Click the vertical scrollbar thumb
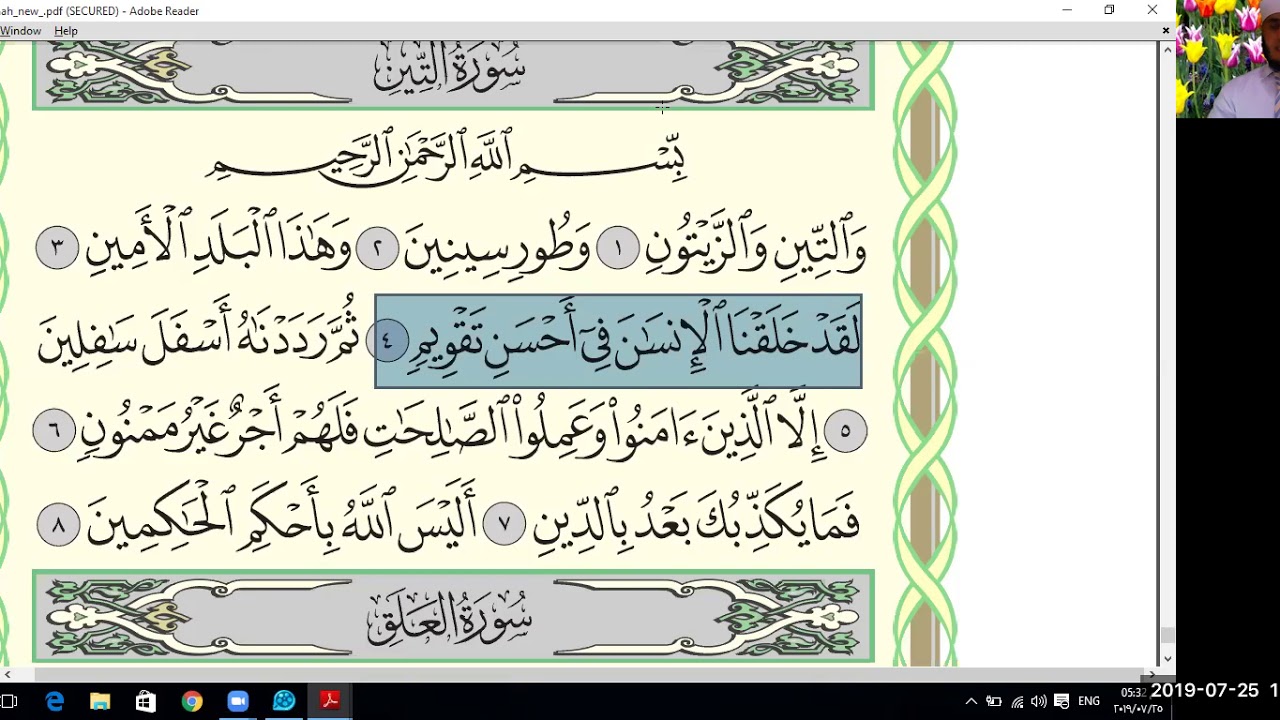This screenshot has height=720, width=1280. 1167,635
